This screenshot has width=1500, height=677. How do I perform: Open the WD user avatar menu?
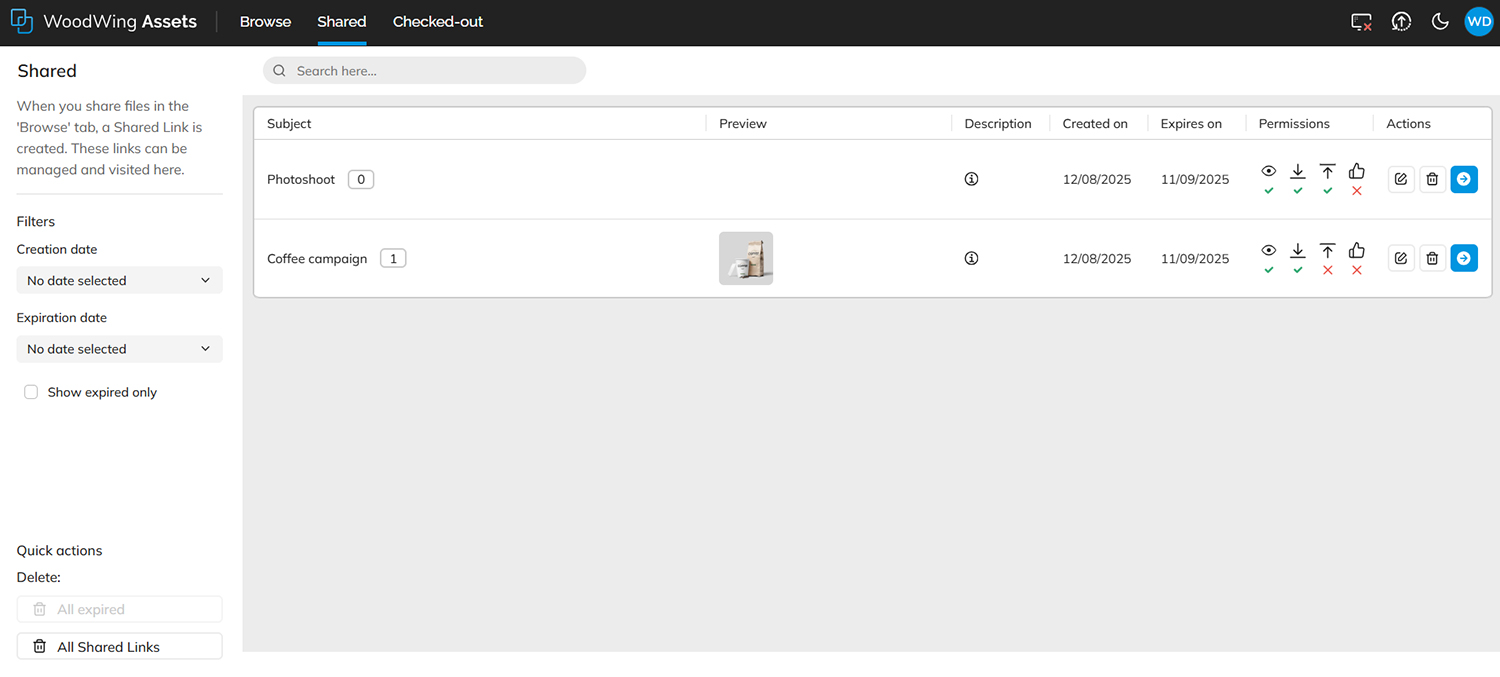pyautogui.click(x=1479, y=21)
